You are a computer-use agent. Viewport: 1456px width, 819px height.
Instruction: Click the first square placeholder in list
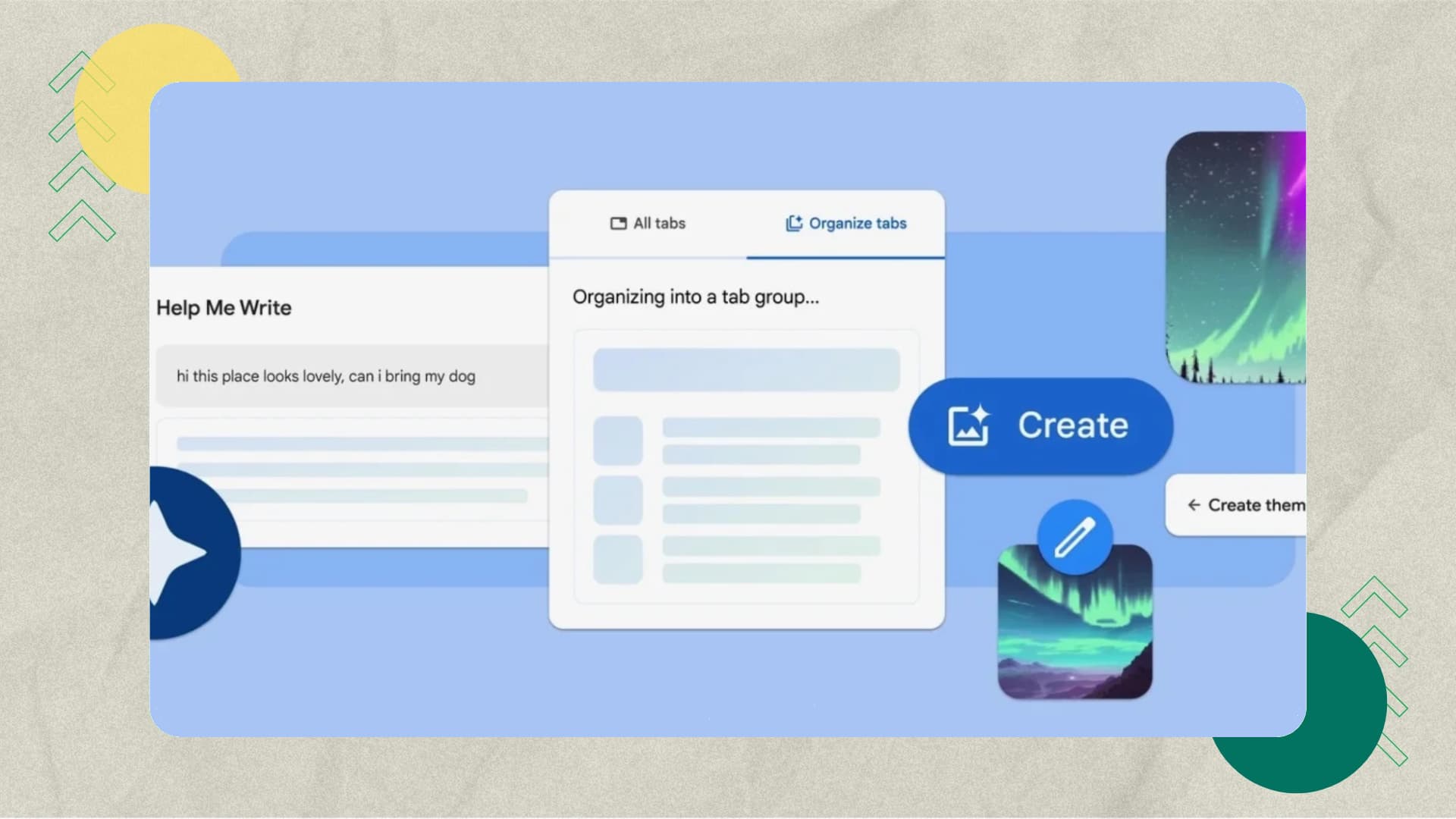coord(617,441)
